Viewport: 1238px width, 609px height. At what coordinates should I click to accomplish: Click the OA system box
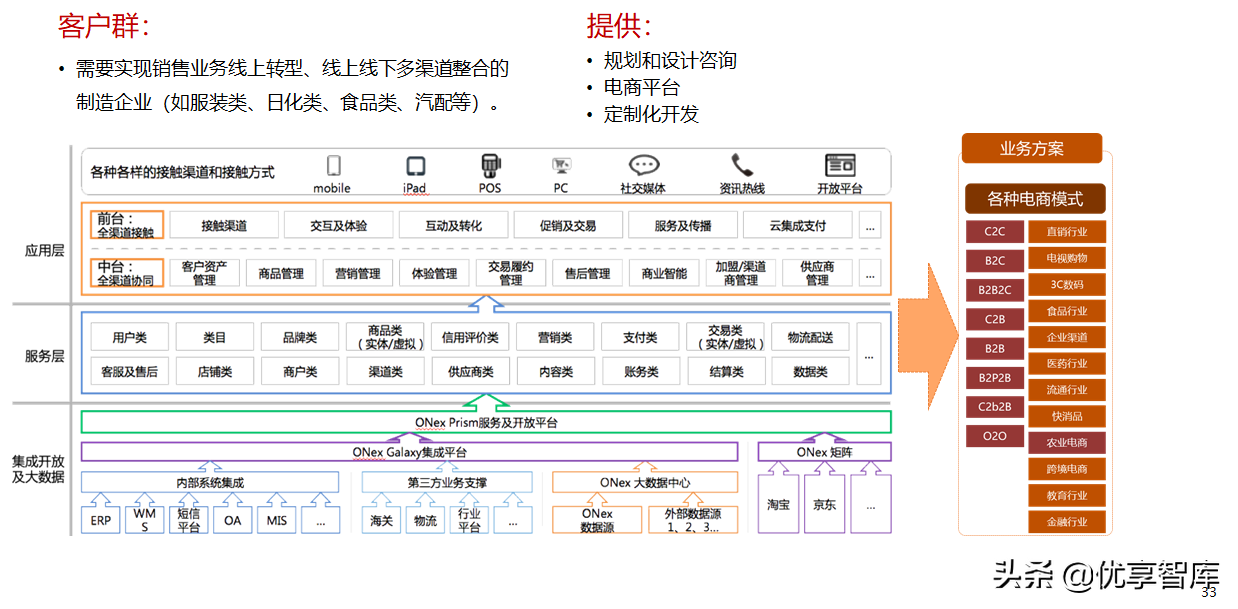click(232, 520)
